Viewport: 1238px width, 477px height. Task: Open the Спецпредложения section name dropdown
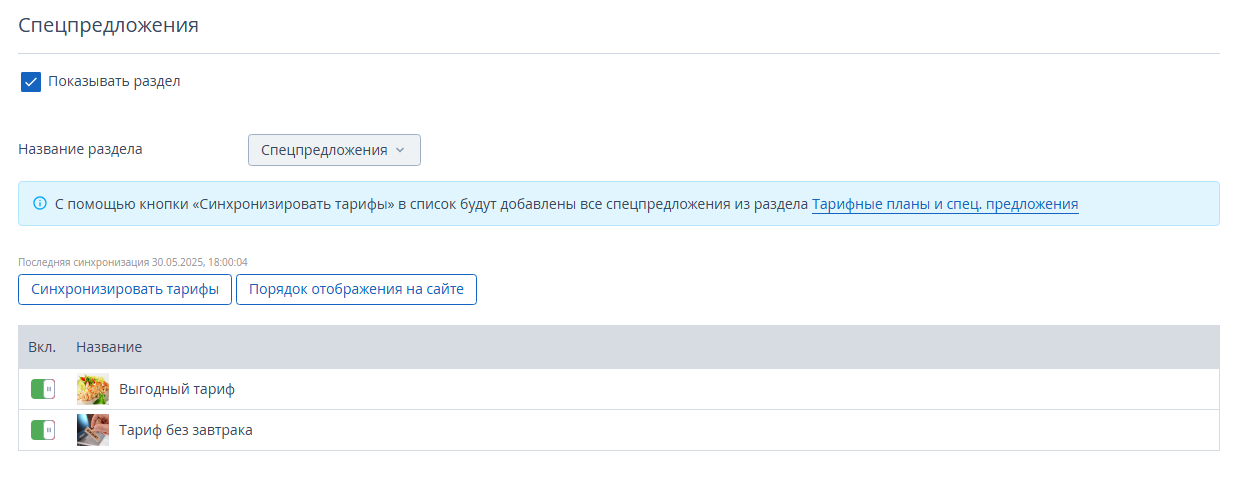click(334, 150)
